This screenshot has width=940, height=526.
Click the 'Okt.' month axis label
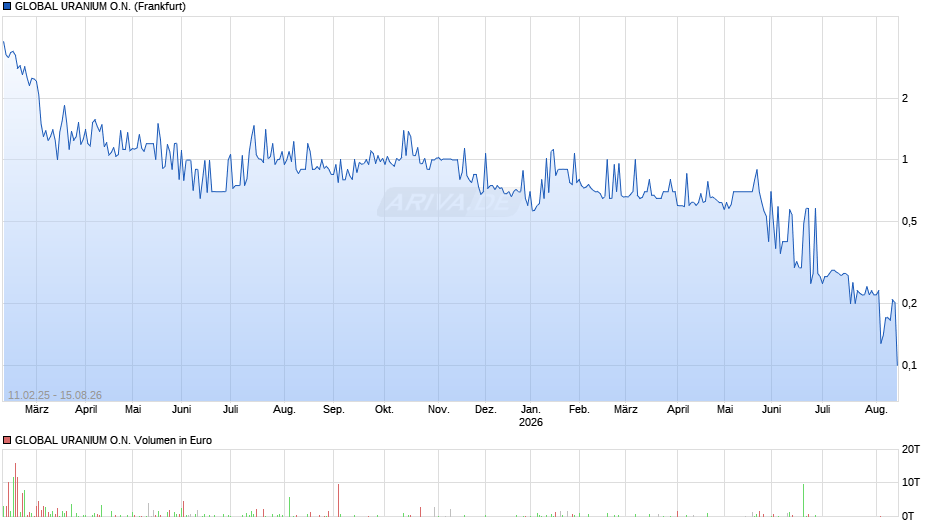(x=384, y=410)
